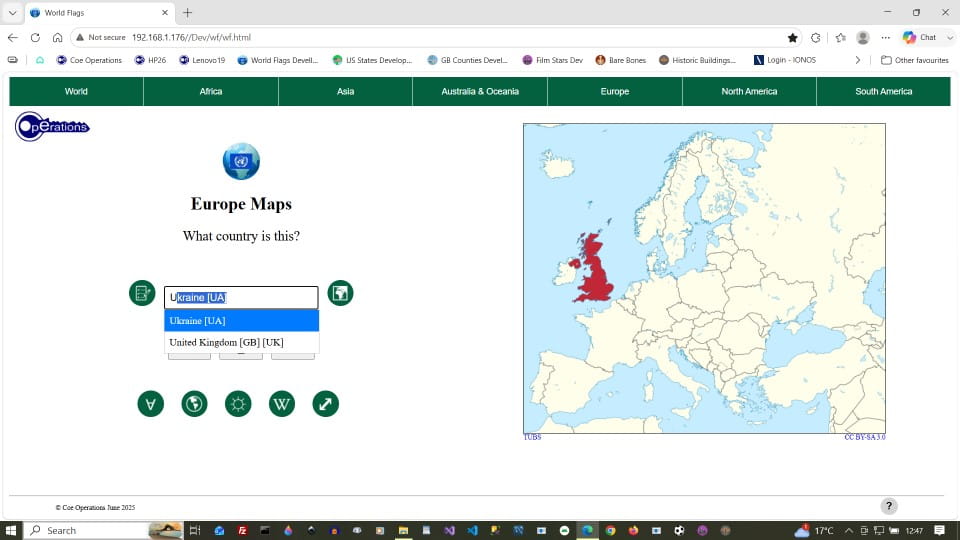This screenshot has height=540, width=960.
Task: Click the browser profile avatar
Action: point(863,37)
